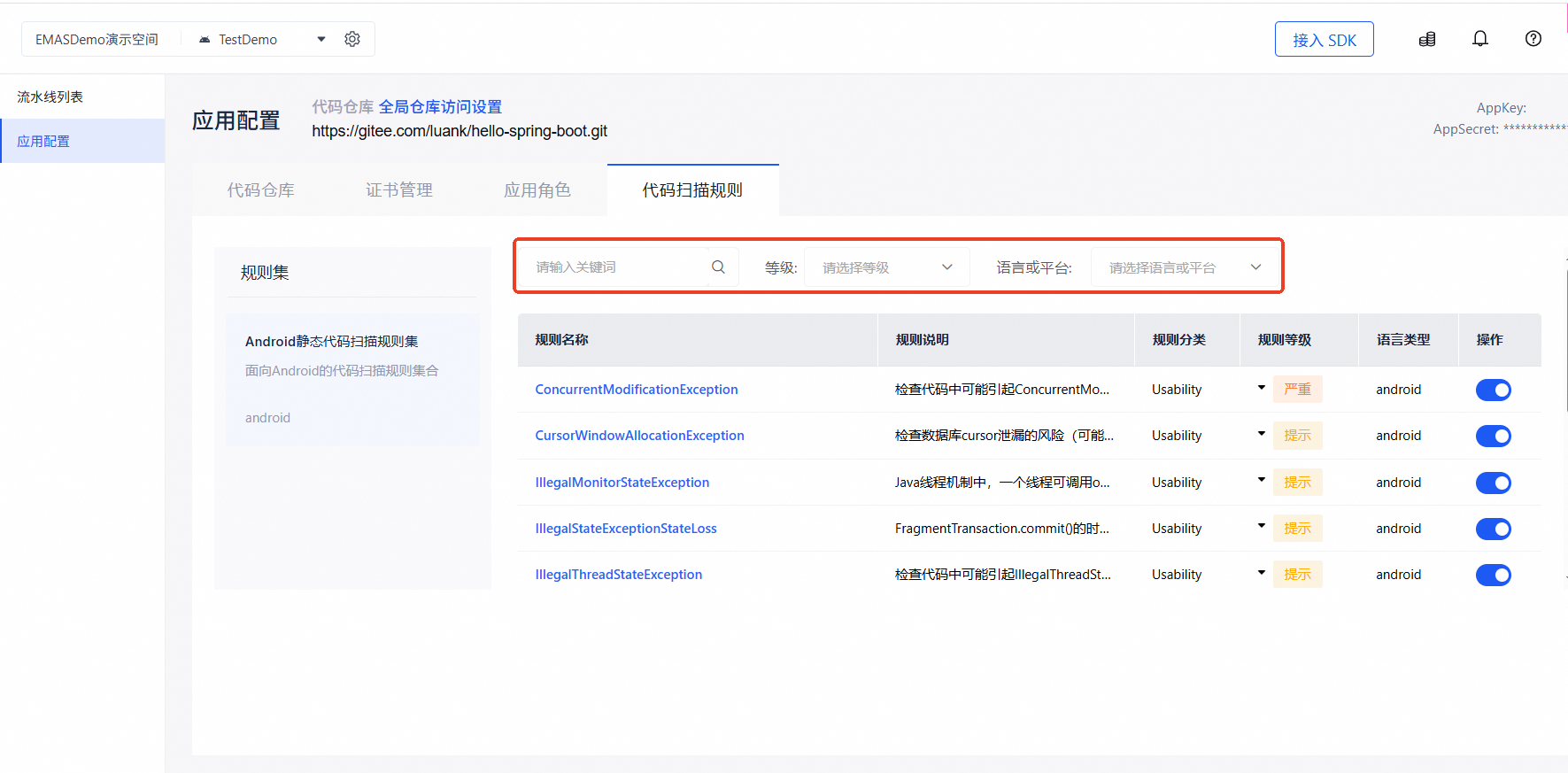This screenshot has width=1568, height=773.
Task: Select the 代码扫描规则 tab
Action: point(692,190)
